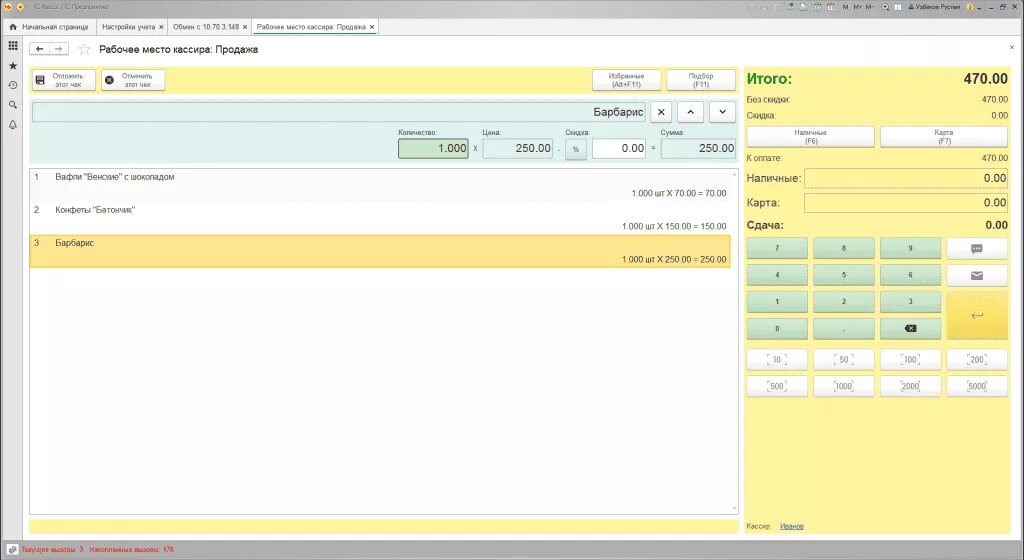Switch to the Настройки учета tab
This screenshot has width=1024, height=560.
click(x=132, y=27)
